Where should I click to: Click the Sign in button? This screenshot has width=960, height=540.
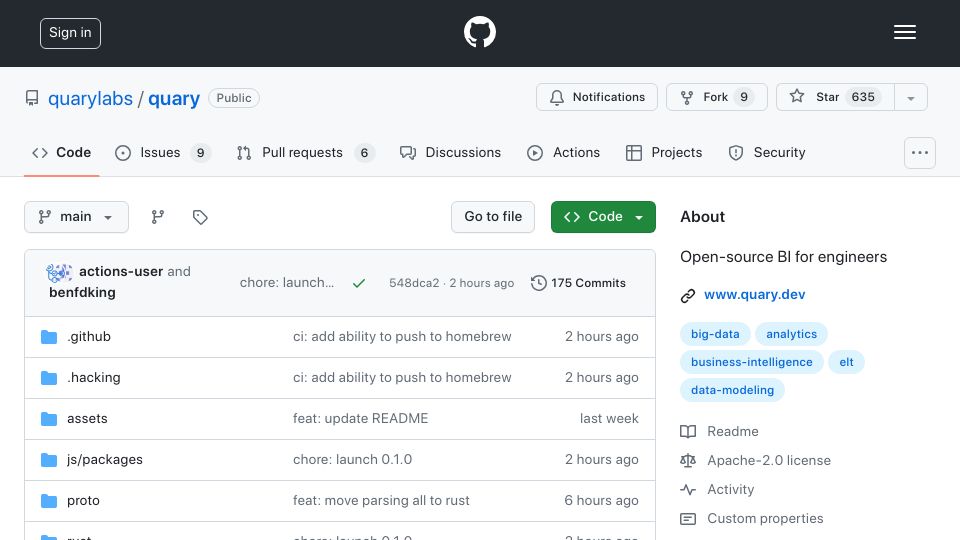(70, 33)
